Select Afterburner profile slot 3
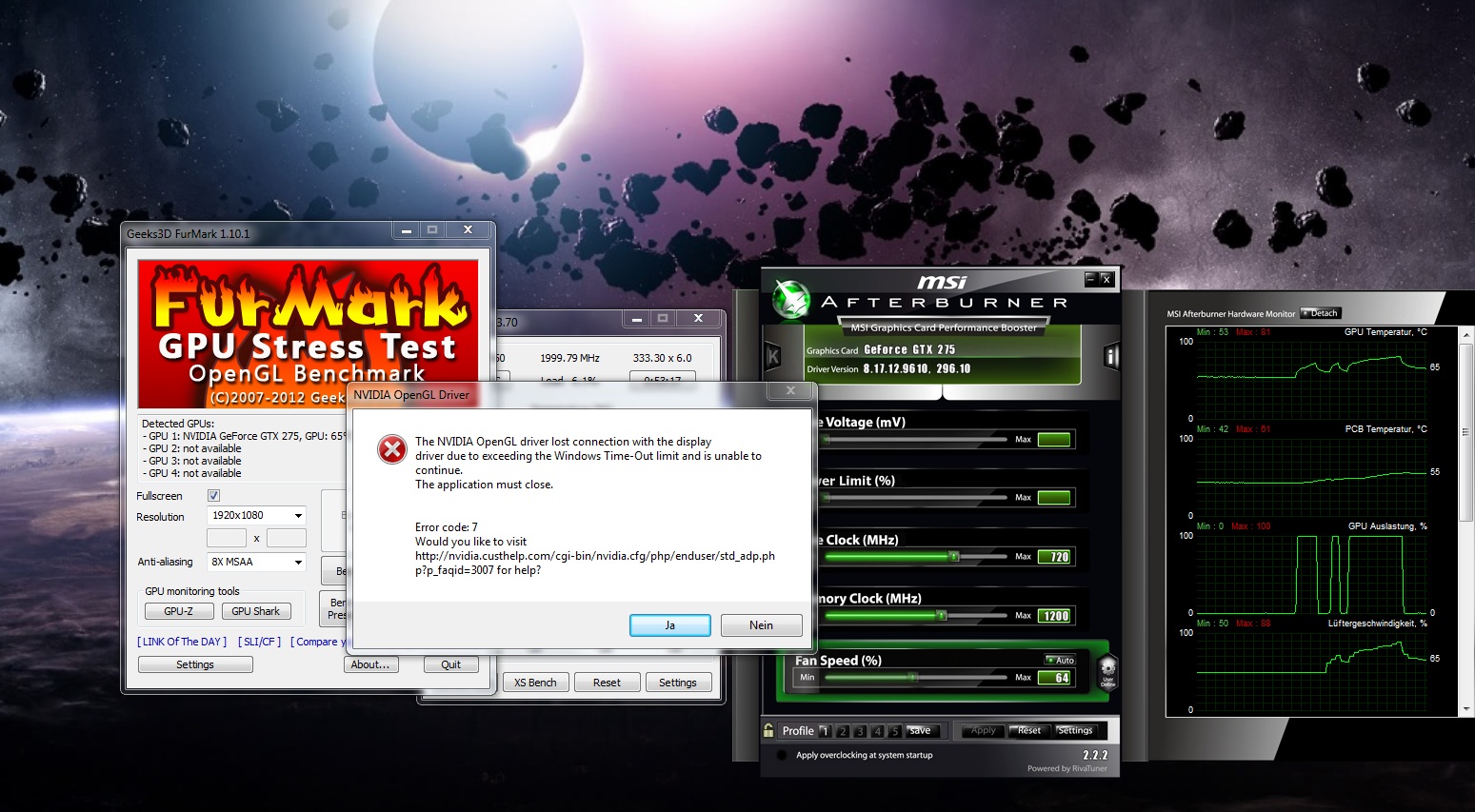Viewport: 1475px width, 812px height. click(860, 731)
